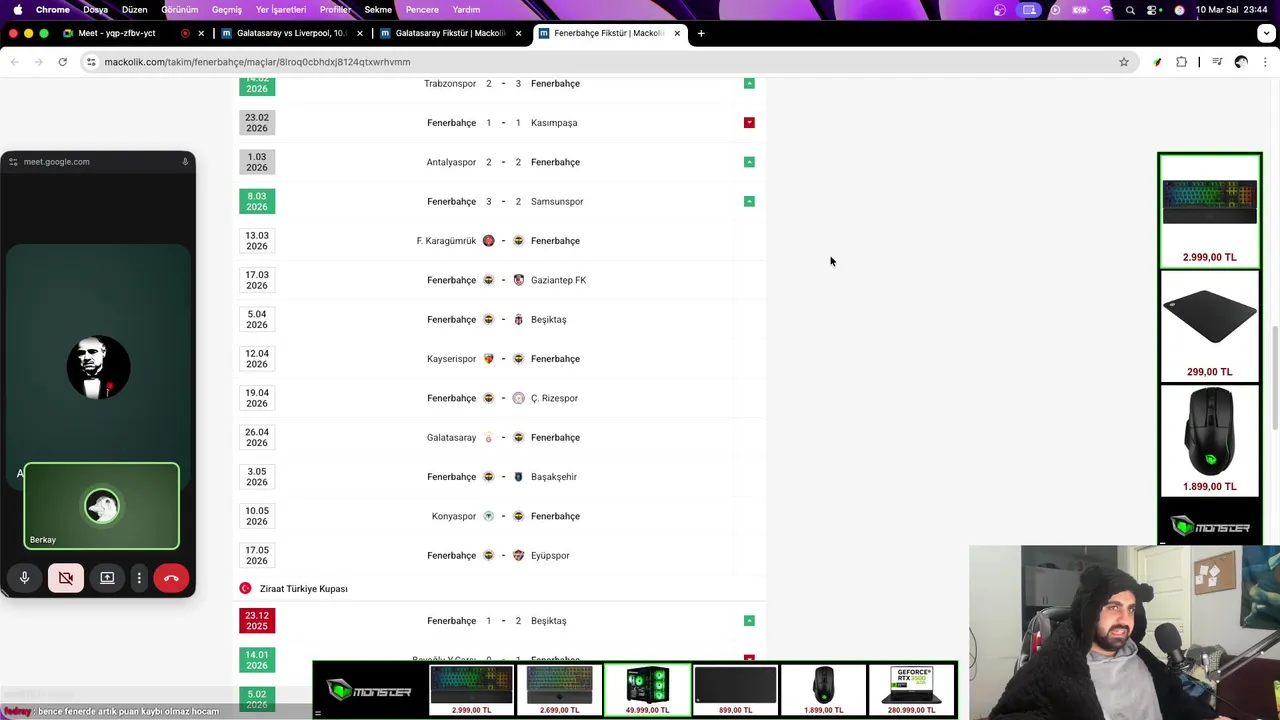Open desktop PC ad priced 49.999,00 TL
This screenshot has width=1280, height=720.
(x=647, y=690)
